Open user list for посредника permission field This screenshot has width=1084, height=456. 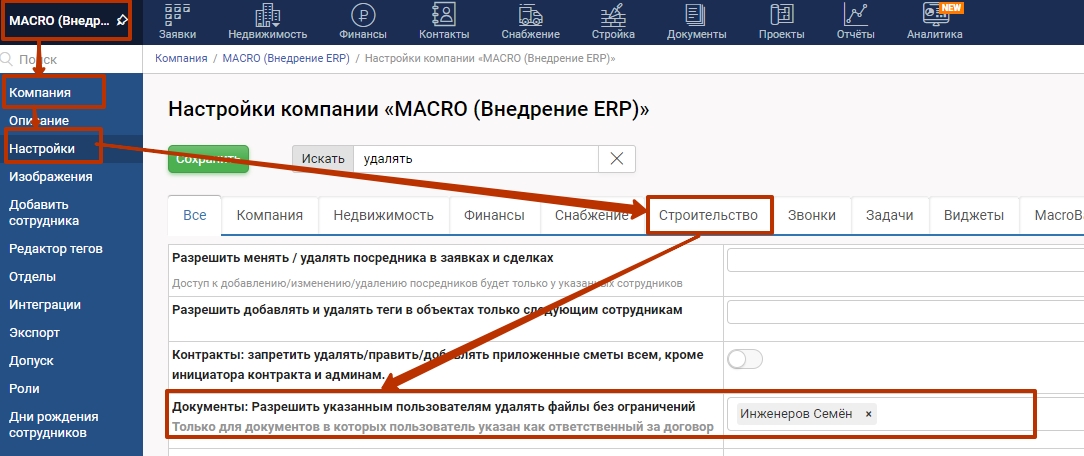(905, 260)
